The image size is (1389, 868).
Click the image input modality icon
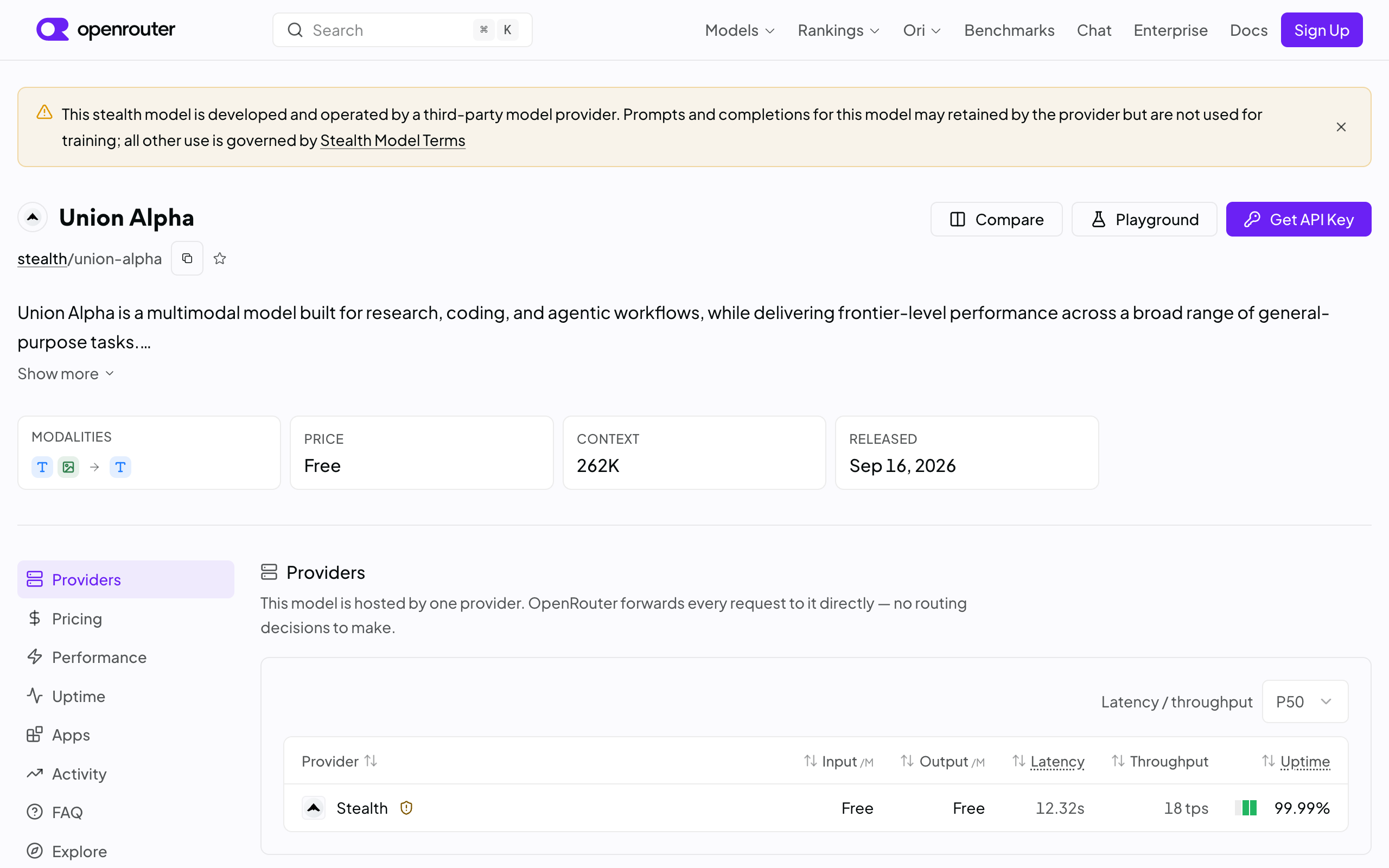coord(68,467)
